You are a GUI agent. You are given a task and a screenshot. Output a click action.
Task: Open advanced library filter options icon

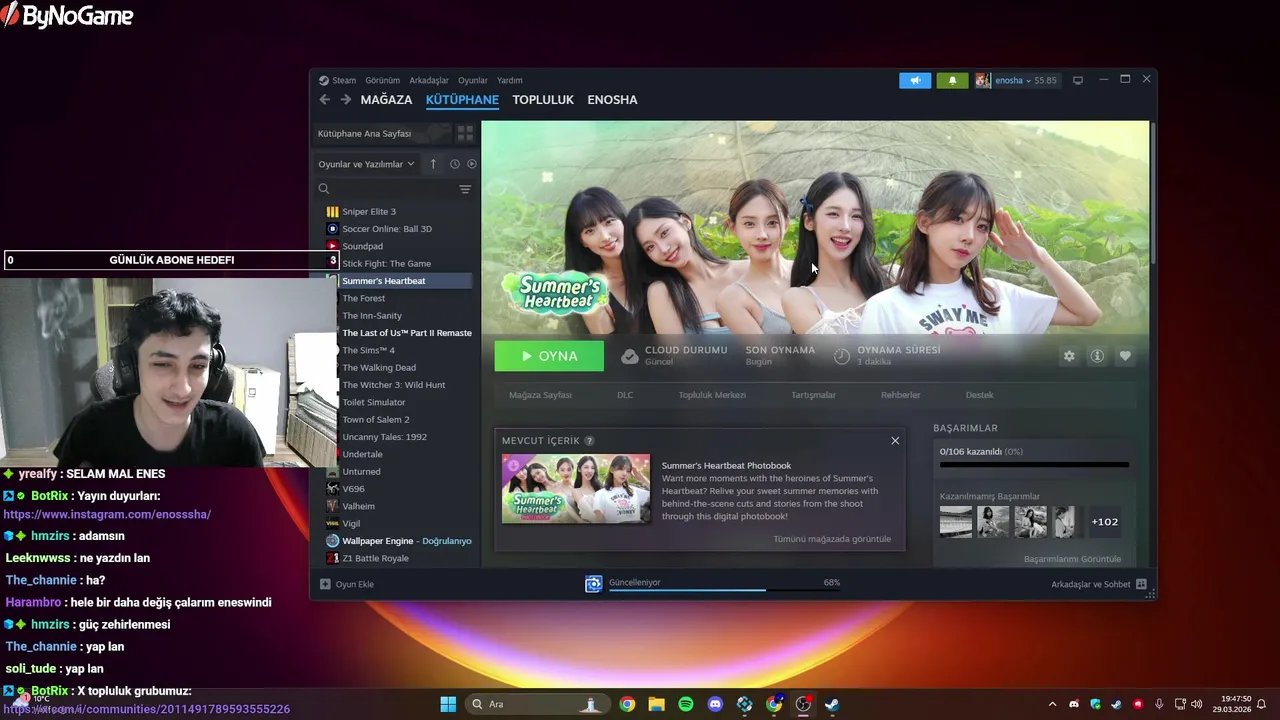coord(465,189)
